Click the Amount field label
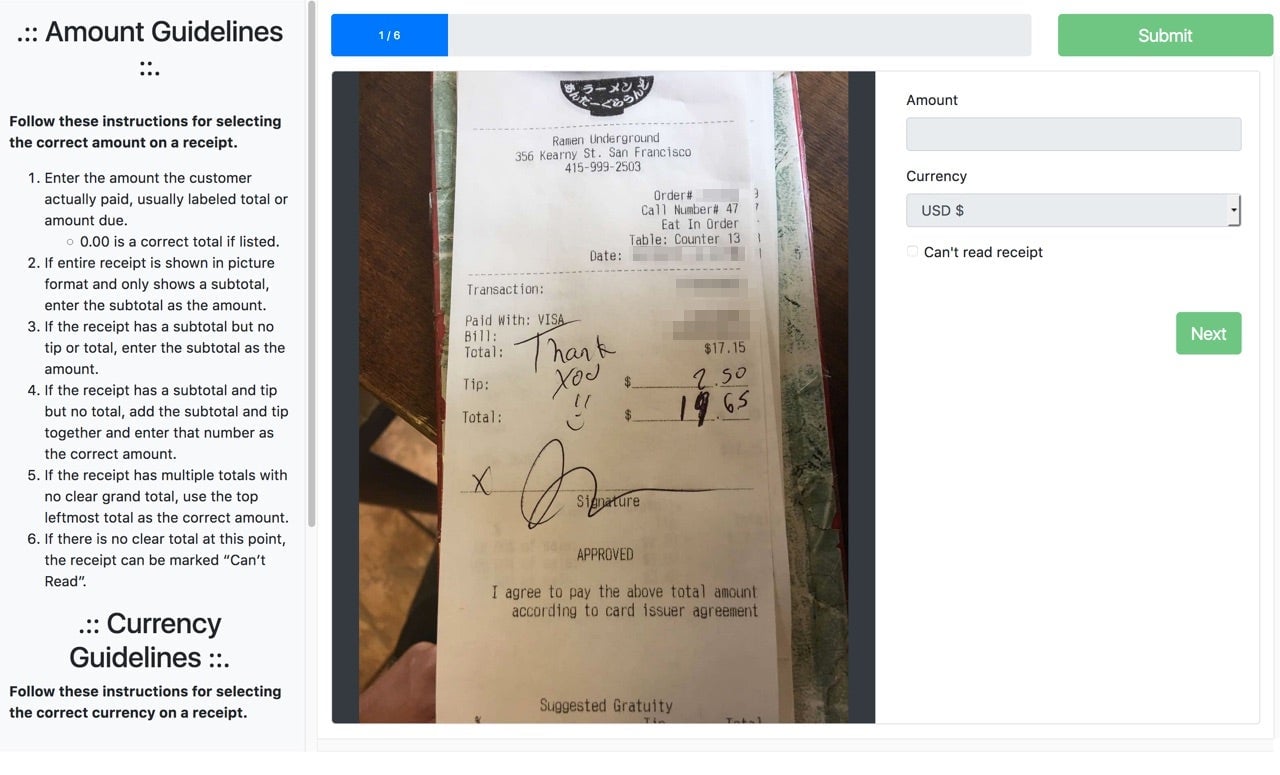Image resolution: width=1280 pixels, height=775 pixels. click(932, 100)
